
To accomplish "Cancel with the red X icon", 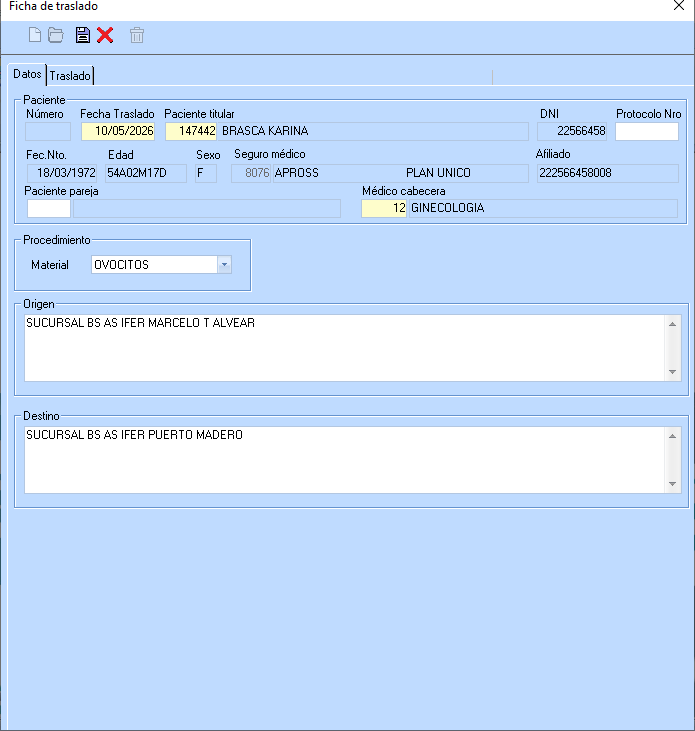I will click(x=105, y=35).
